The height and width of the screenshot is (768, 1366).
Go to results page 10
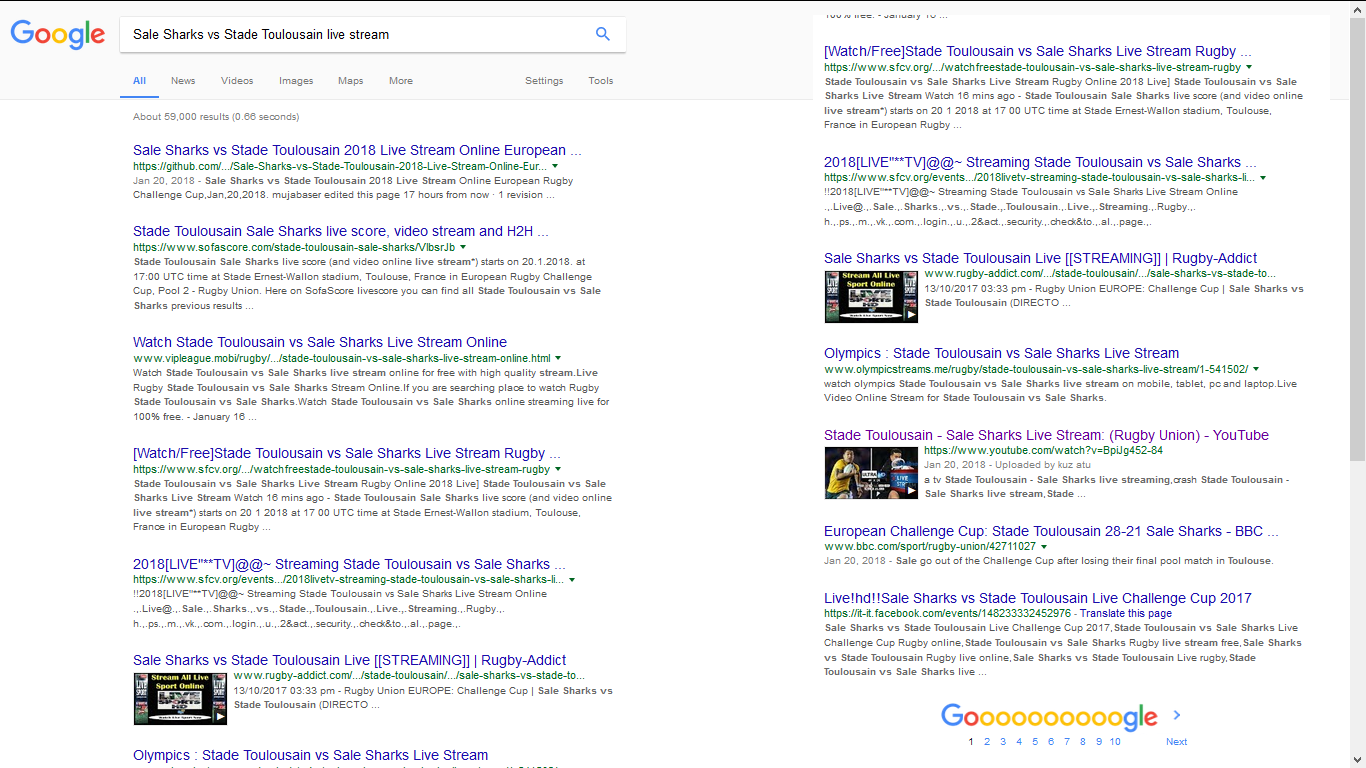(1115, 742)
